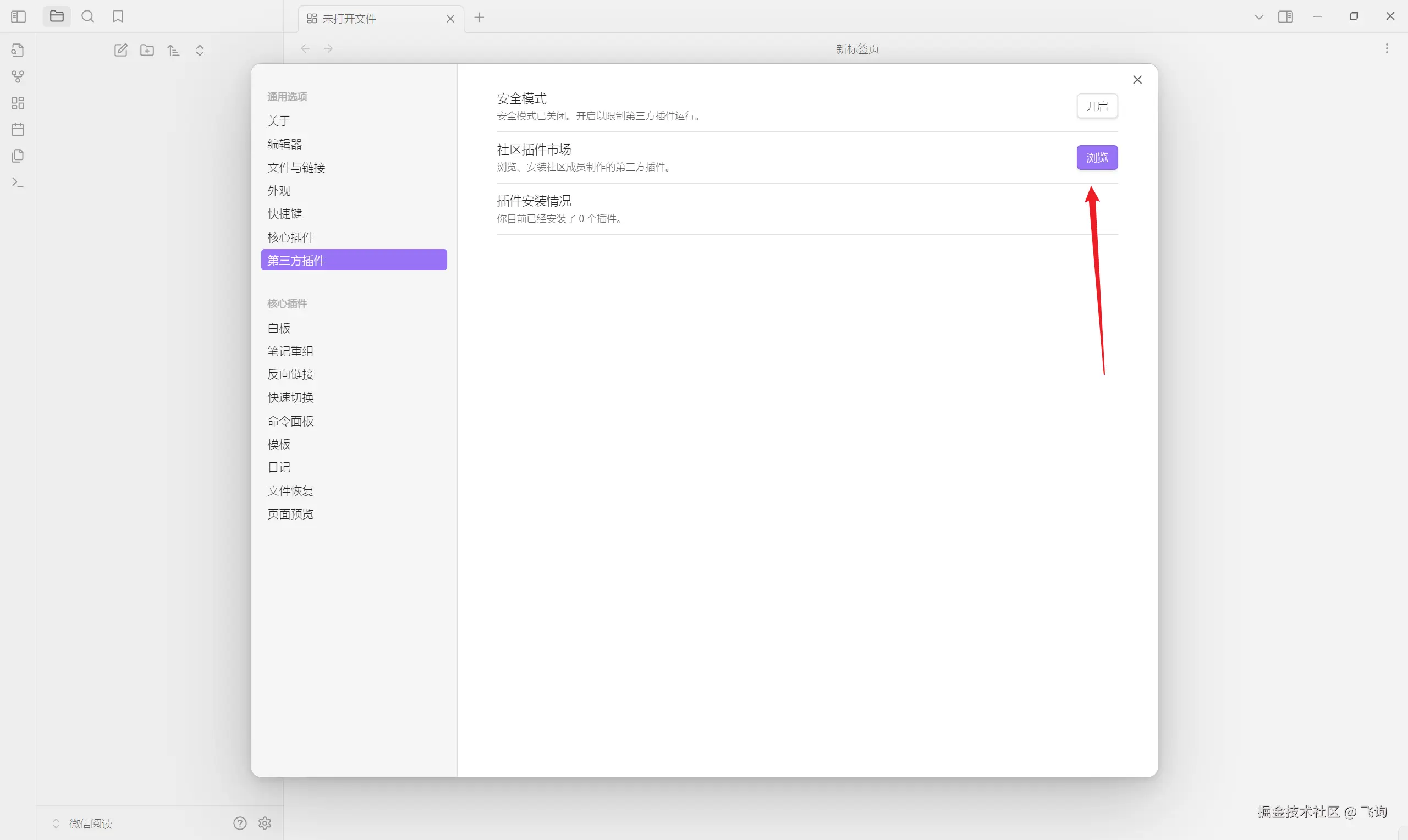The height and width of the screenshot is (840, 1408).
Task: Expand or collapse all folders icon
Action: [200, 51]
